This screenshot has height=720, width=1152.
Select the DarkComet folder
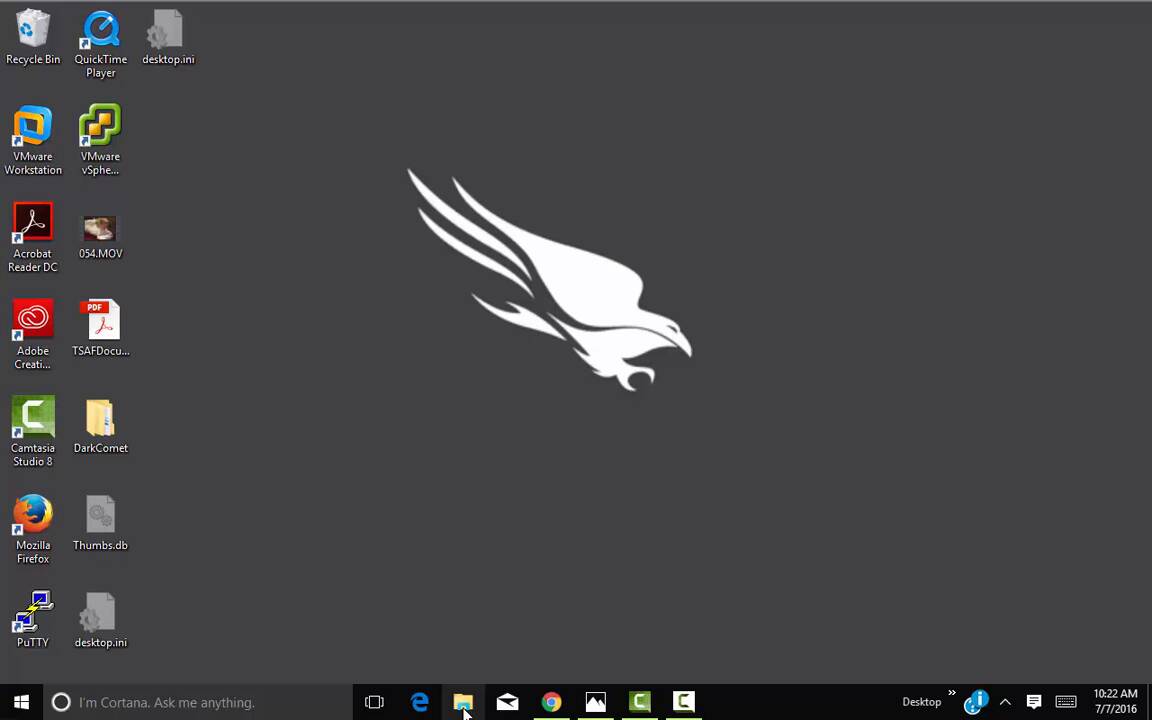pos(101,426)
